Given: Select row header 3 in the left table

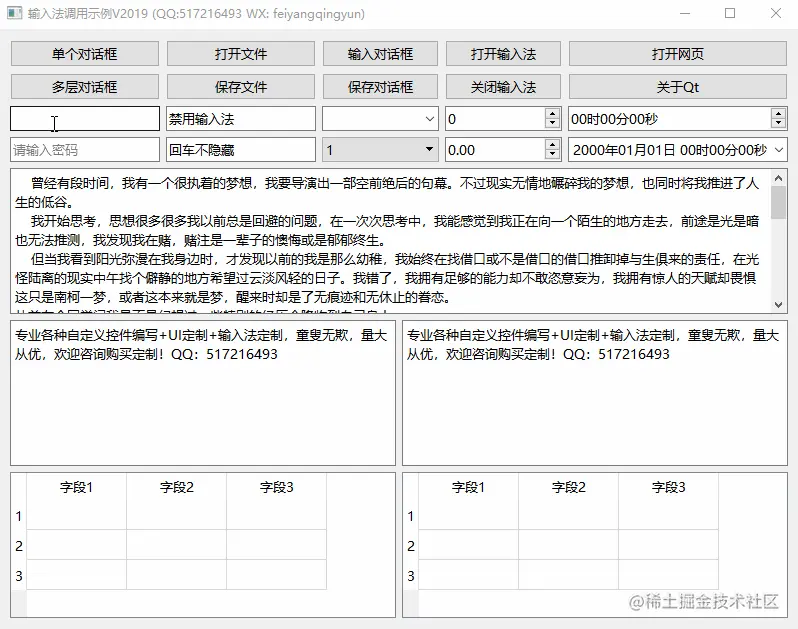Looking at the screenshot, I should (x=19, y=575).
